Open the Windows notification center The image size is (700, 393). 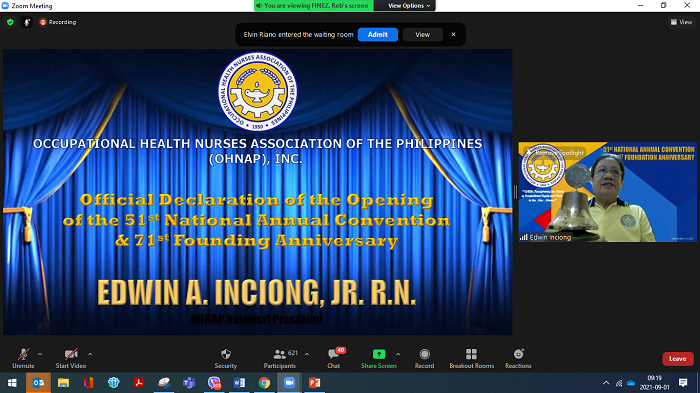(683, 383)
